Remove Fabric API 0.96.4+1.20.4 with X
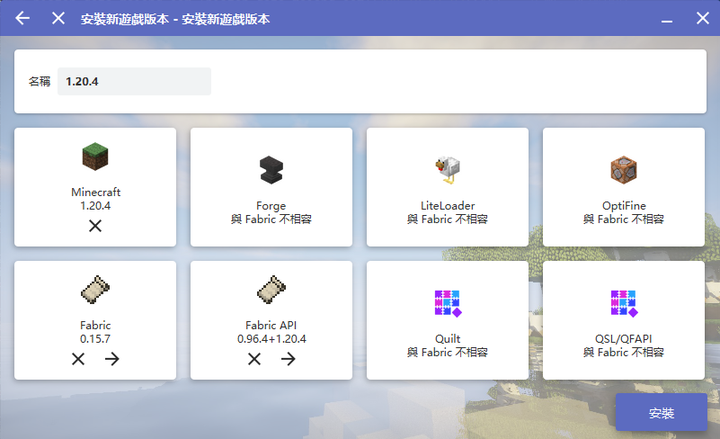 tap(254, 359)
